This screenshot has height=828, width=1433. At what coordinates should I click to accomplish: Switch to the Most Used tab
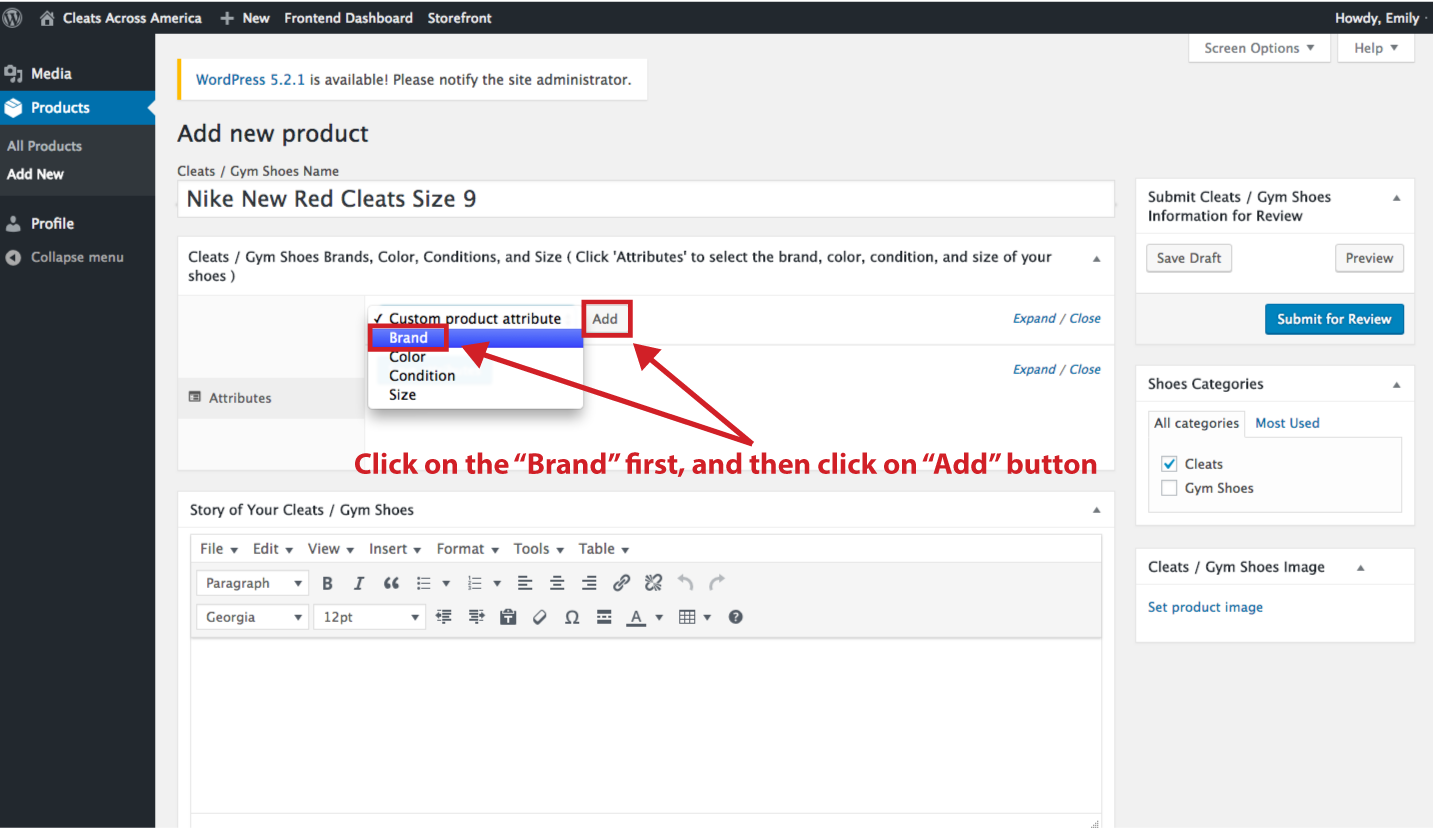click(x=1287, y=423)
